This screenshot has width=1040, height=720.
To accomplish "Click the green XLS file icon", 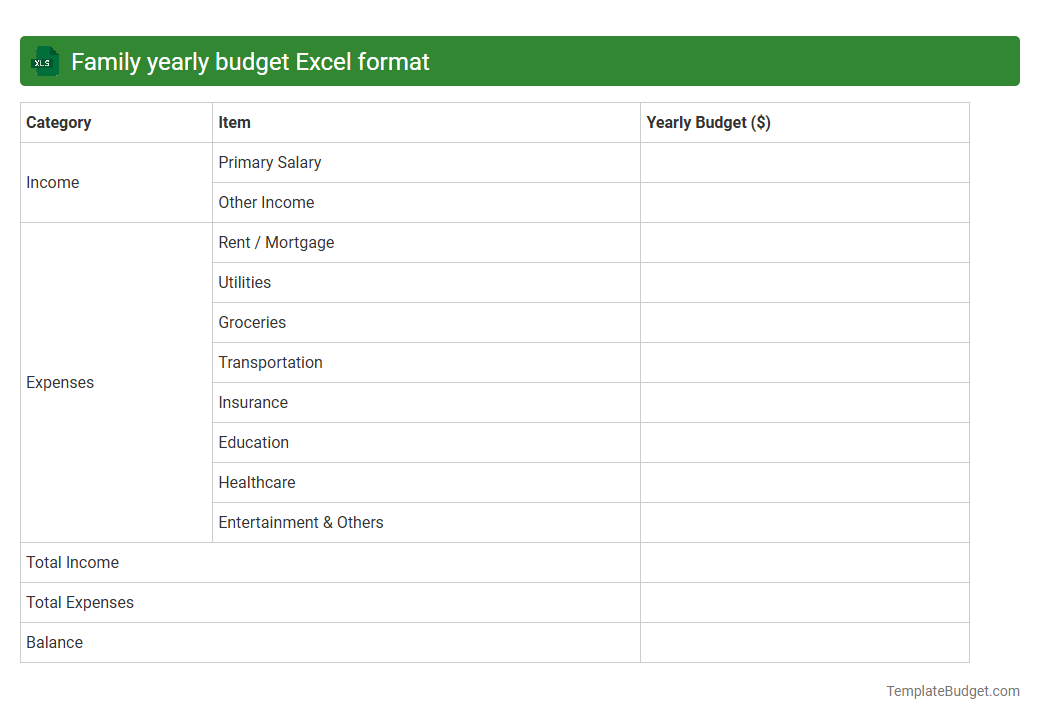I will click(x=44, y=61).
